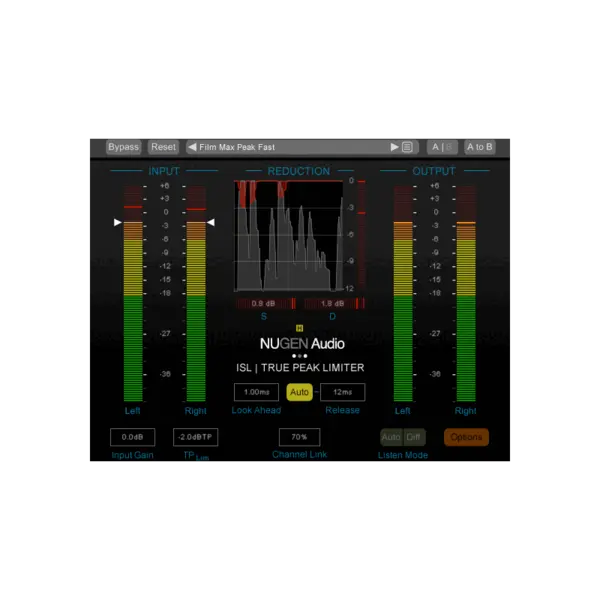Click the yellow H hold indicator
Image resolution: width=600 pixels, height=600 pixels.
(300, 328)
